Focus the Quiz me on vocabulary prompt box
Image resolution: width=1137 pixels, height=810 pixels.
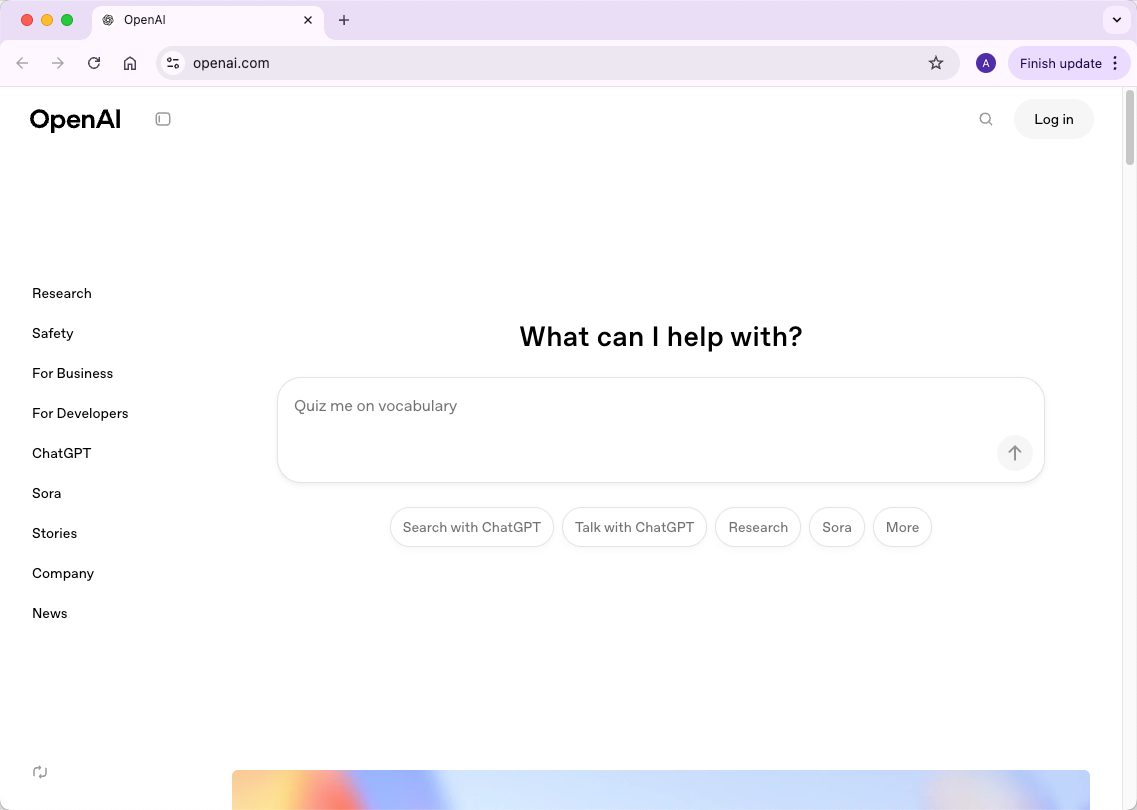pos(661,430)
